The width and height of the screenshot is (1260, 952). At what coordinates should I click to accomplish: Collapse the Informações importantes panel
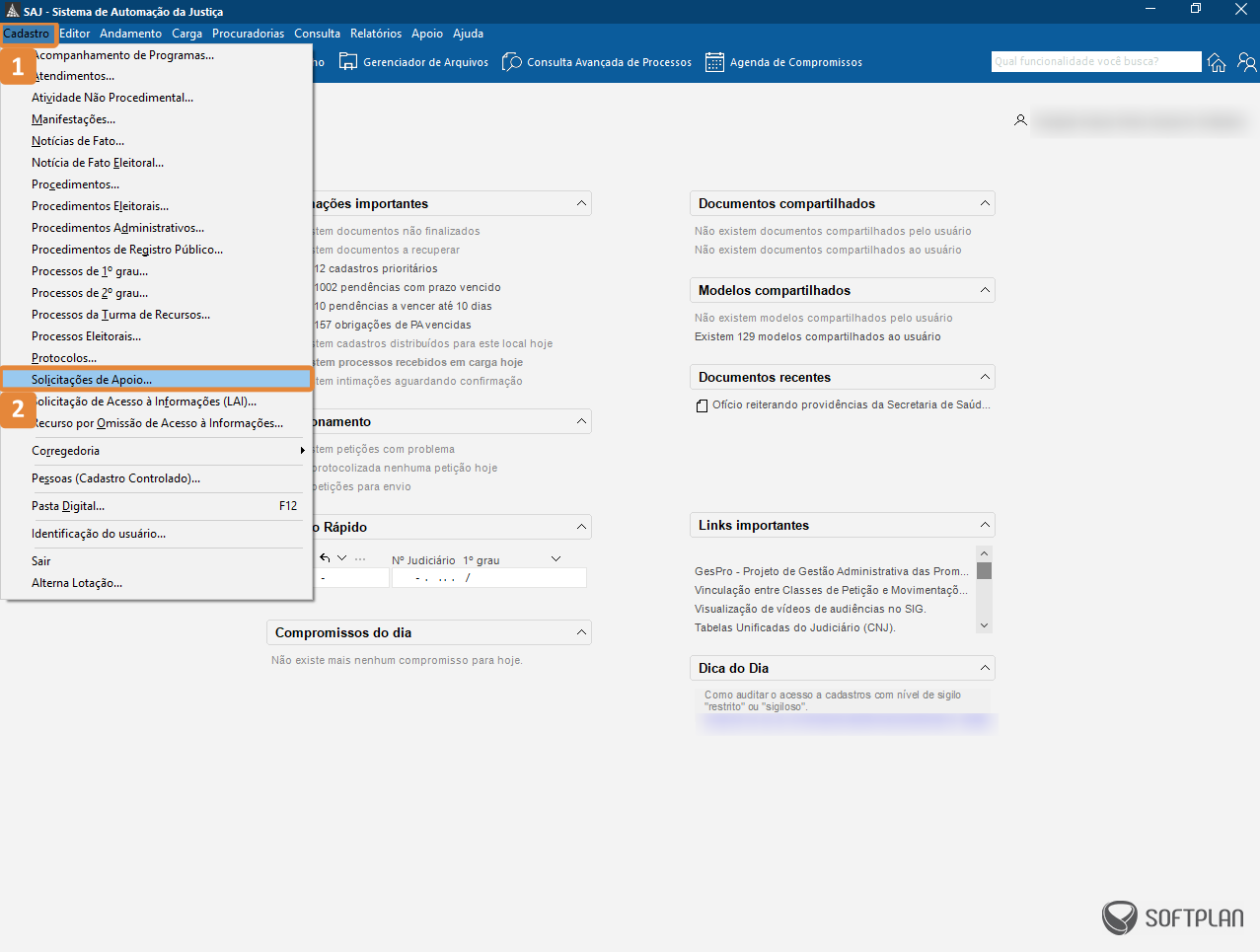click(578, 203)
